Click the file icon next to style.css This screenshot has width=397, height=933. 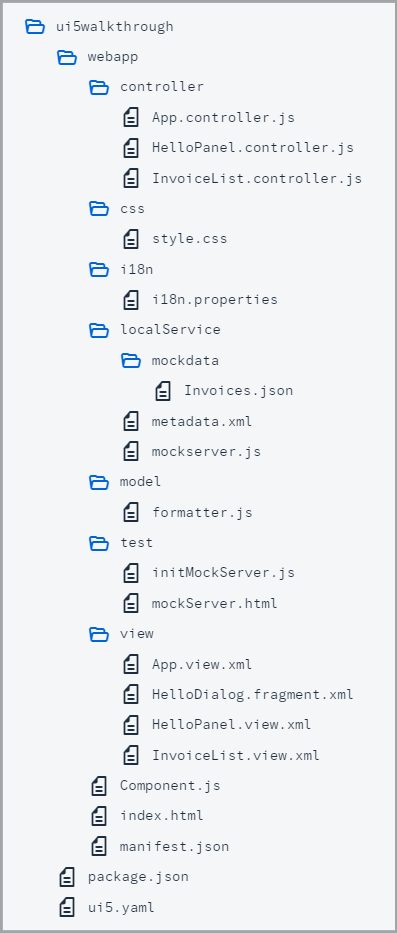(131, 239)
